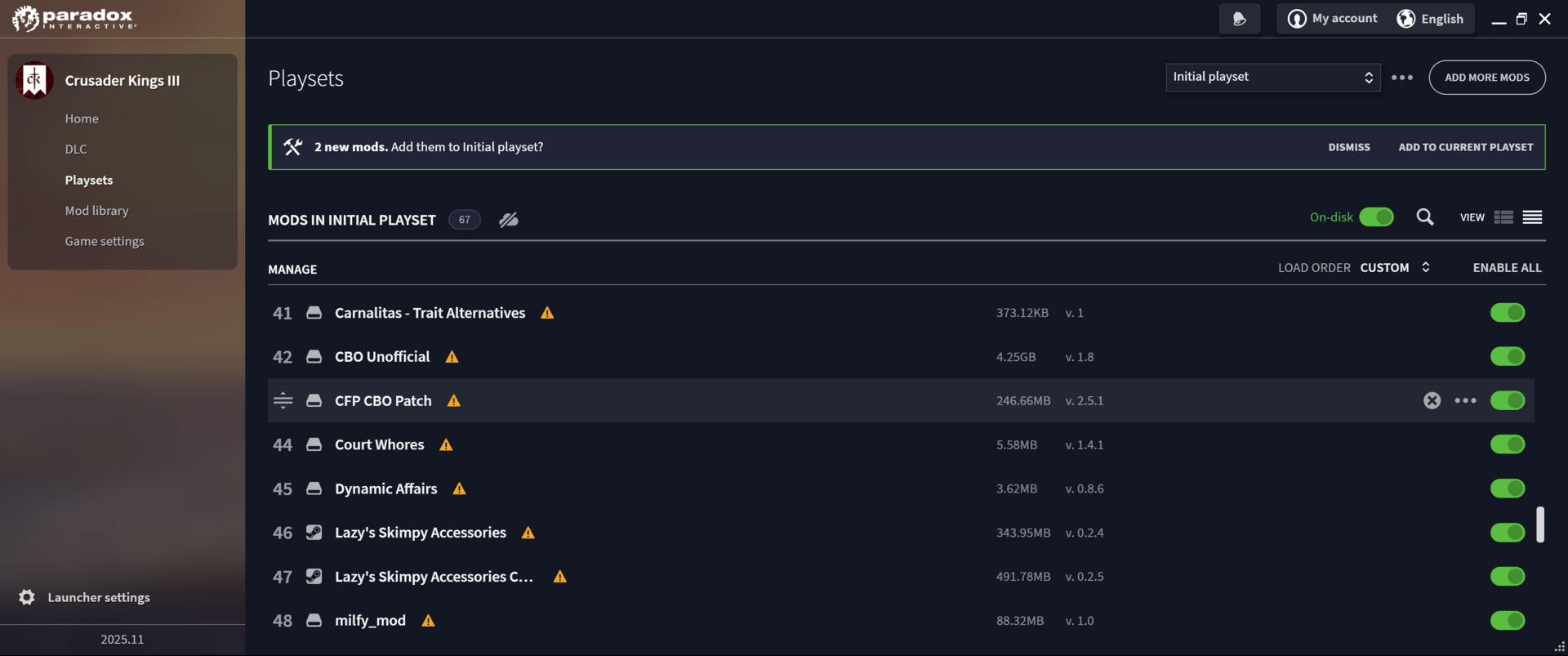Remove CFP CBO Patch with X icon

(x=1432, y=400)
